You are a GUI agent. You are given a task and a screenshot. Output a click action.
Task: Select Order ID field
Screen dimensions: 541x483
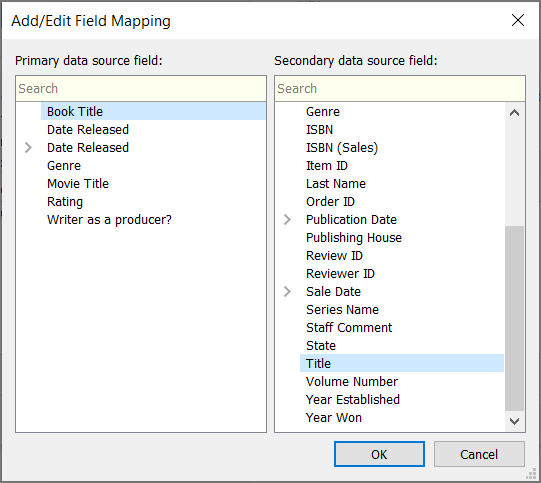[x=331, y=201]
